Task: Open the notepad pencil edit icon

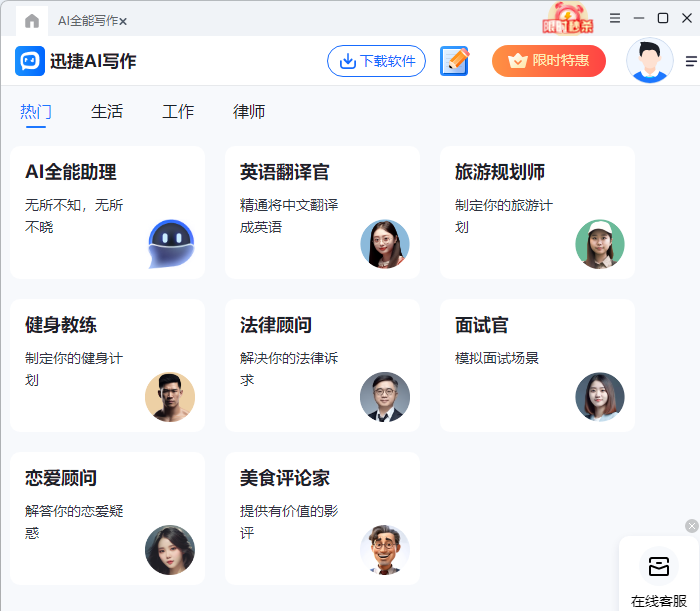Action: 455,61
